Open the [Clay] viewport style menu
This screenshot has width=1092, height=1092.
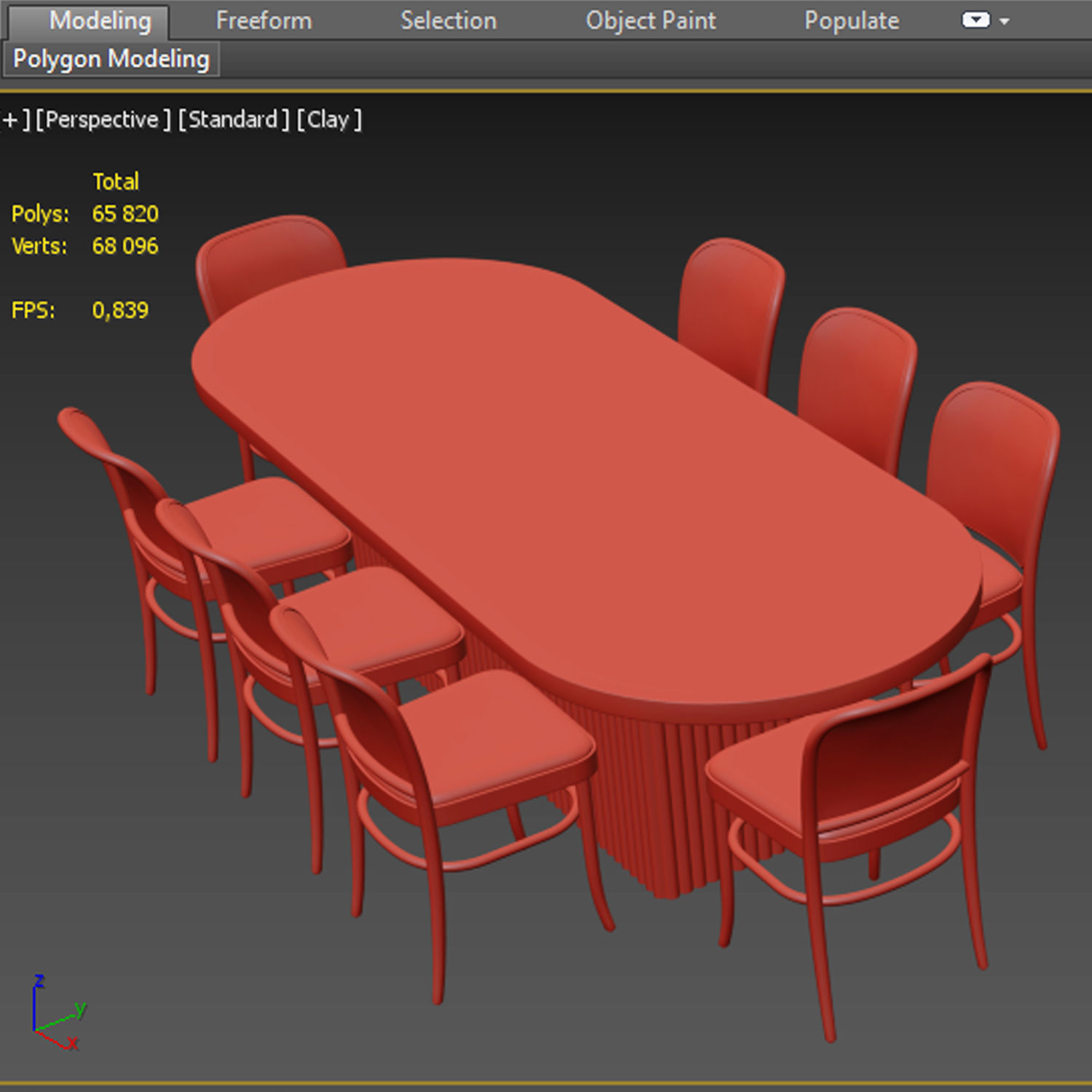(x=329, y=119)
